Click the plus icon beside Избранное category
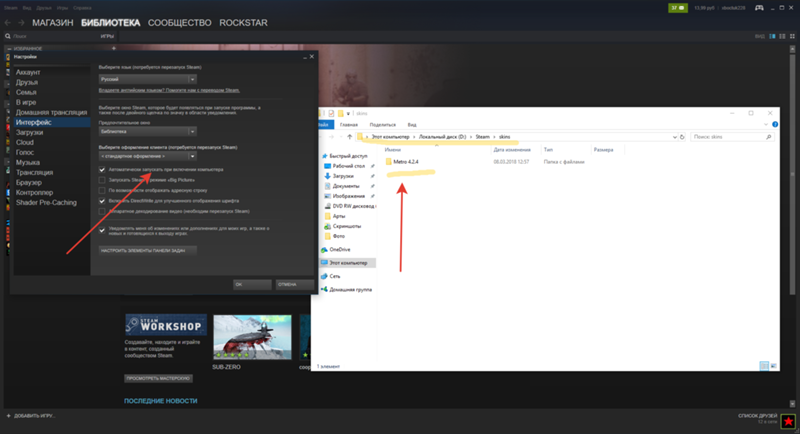Screen dimensions: 800x434 click(x=114, y=48)
